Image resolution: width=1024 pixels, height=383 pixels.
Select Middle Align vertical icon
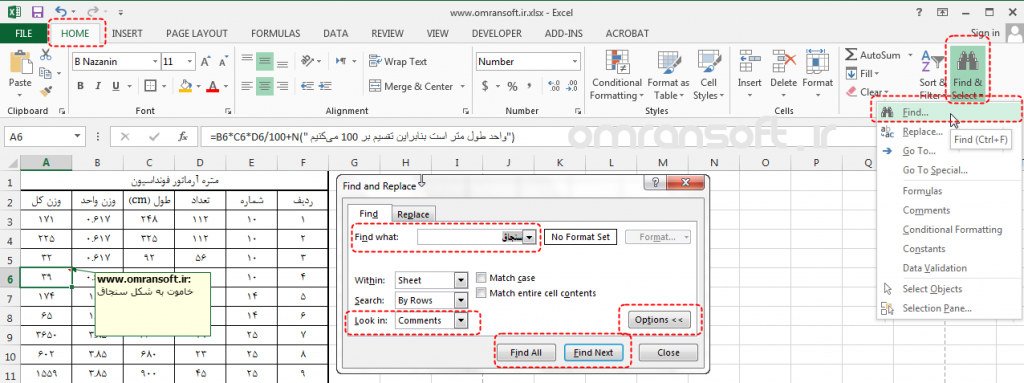pos(264,61)
